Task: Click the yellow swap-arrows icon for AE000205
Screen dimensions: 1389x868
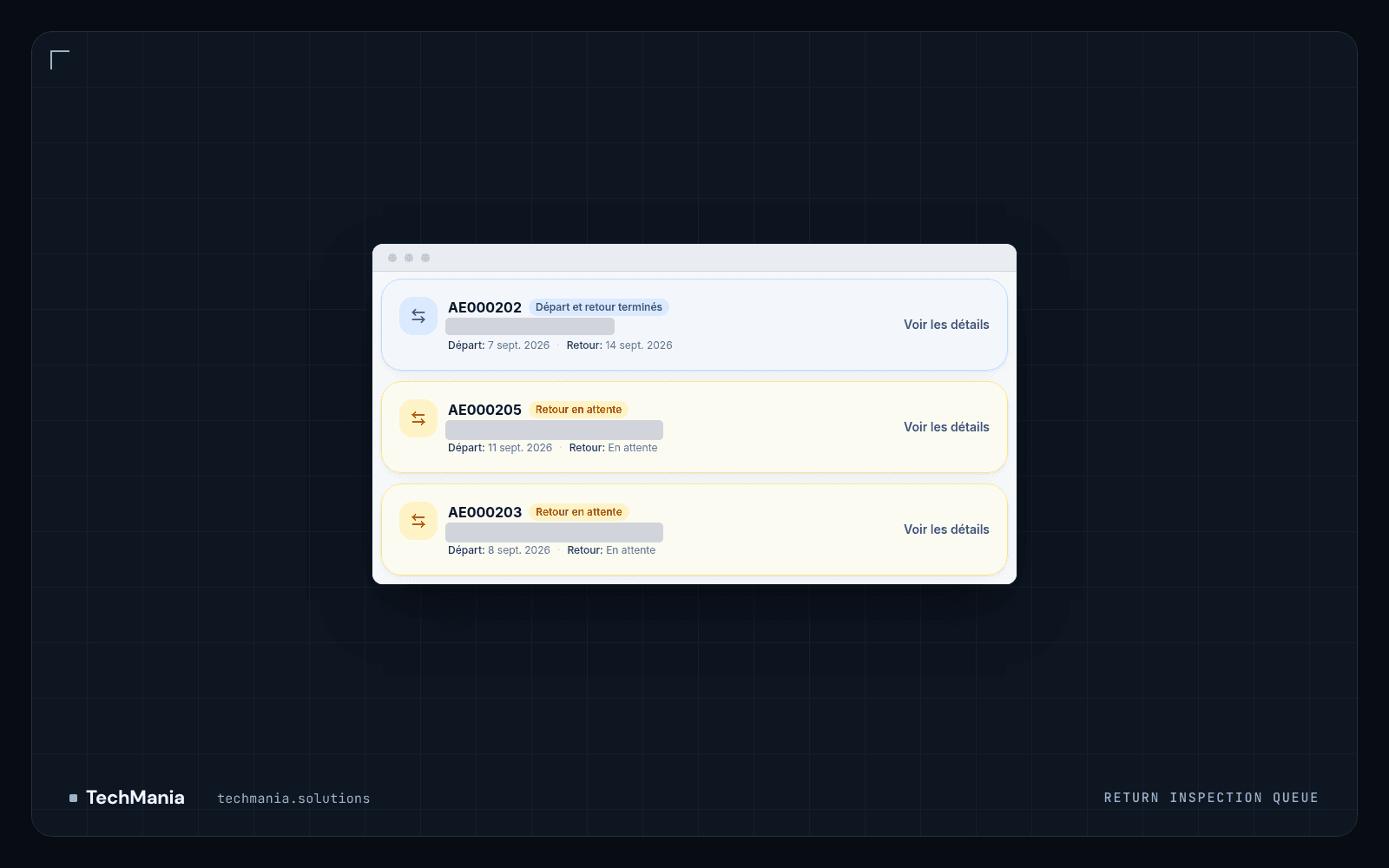Action: tap(418, 418)
